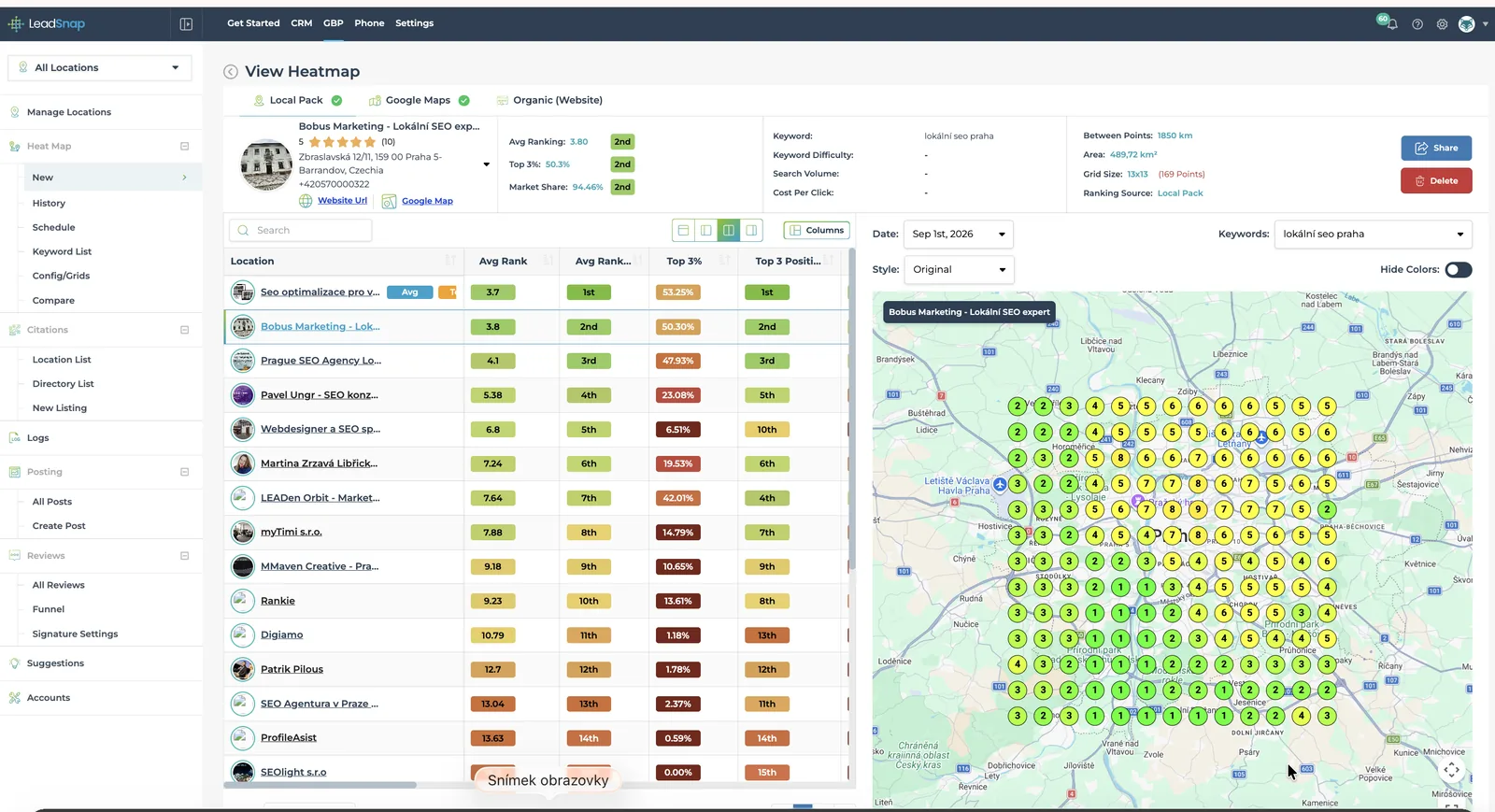Screen dimensions: 1495x812
Task: Select the split-view layout icon
Action: [x=729, y=230]
